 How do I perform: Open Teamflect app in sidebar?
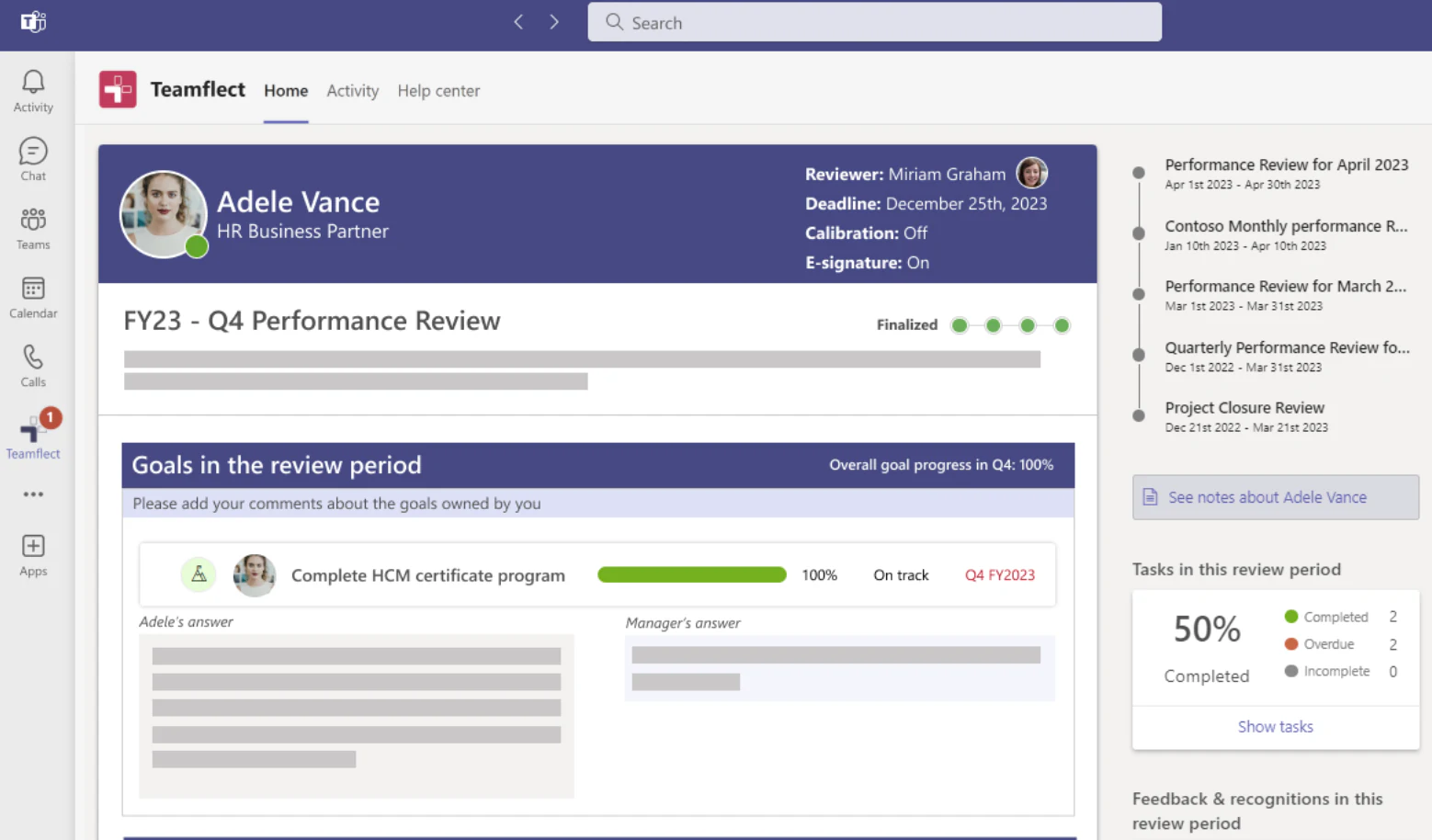click(x=33, y=435)
